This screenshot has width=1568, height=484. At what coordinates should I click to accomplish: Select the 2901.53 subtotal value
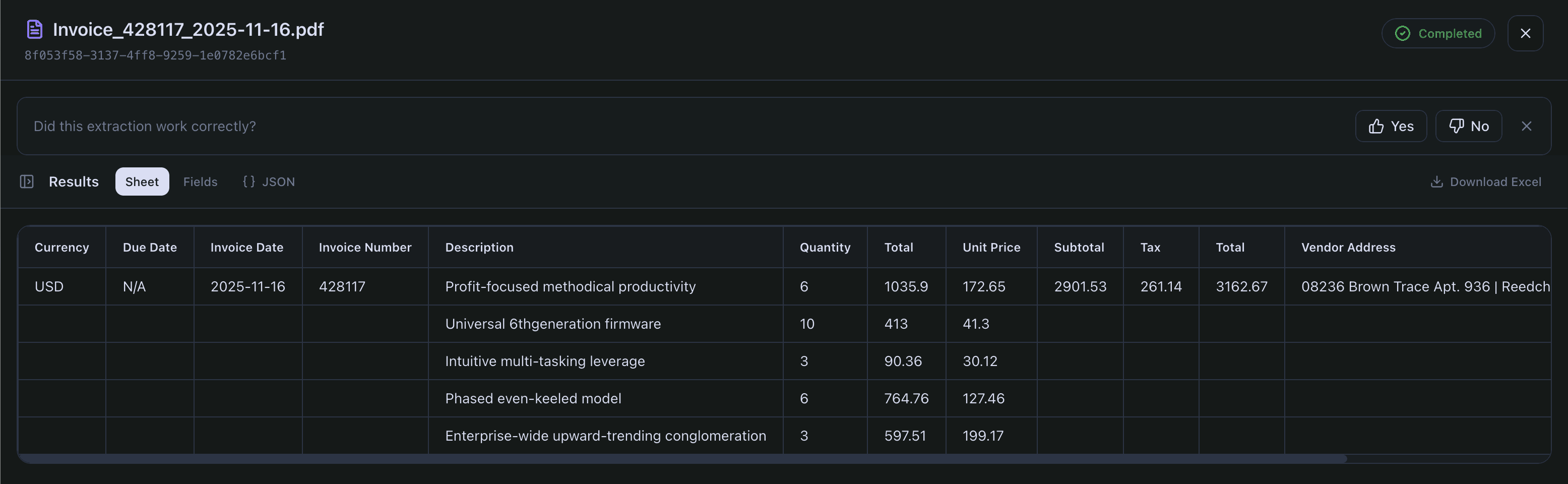click(x=1080, y=286)
